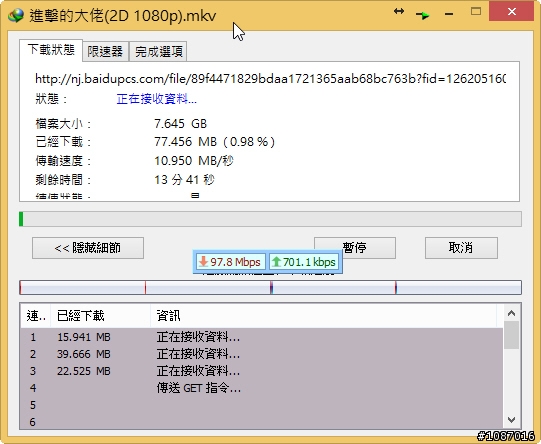Click the double-headed arrow icon in title bar
Screen dimensions: 541x444
click(x=399, y=11)
